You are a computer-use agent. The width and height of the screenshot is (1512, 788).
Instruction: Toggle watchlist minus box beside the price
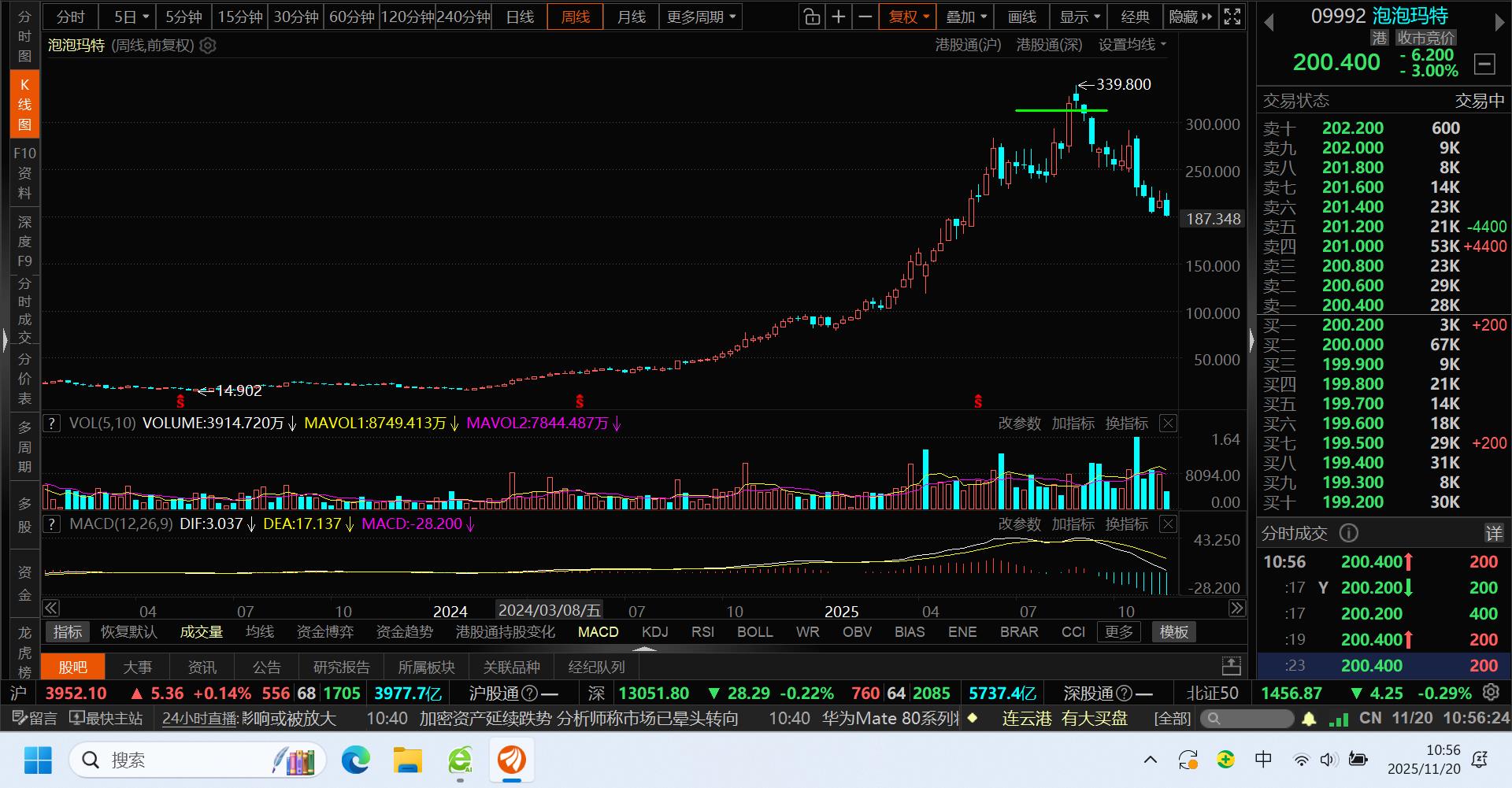(1484, 64)
